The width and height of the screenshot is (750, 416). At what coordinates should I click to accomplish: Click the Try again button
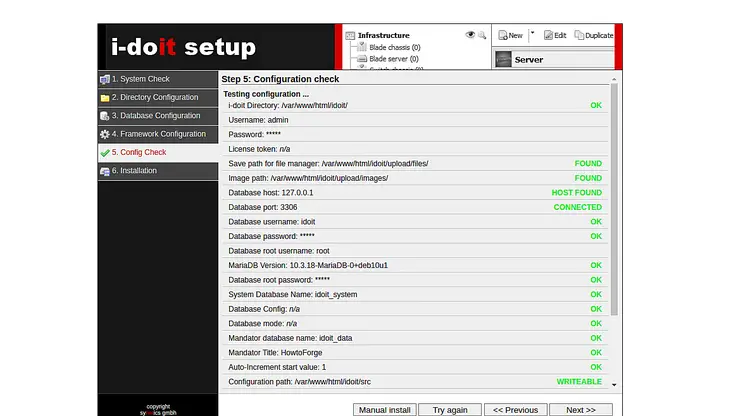tap(450, 410)
